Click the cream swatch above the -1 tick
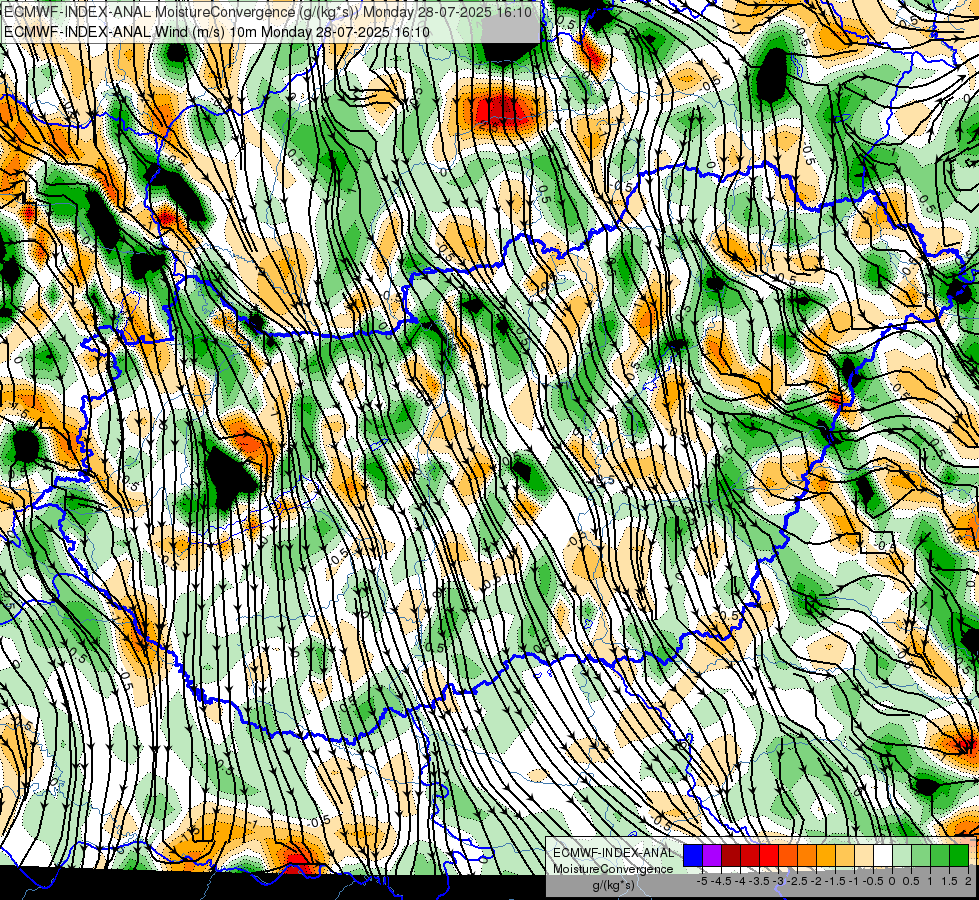The height and width of the screenshot is (900, 979). tap(864, 856)
